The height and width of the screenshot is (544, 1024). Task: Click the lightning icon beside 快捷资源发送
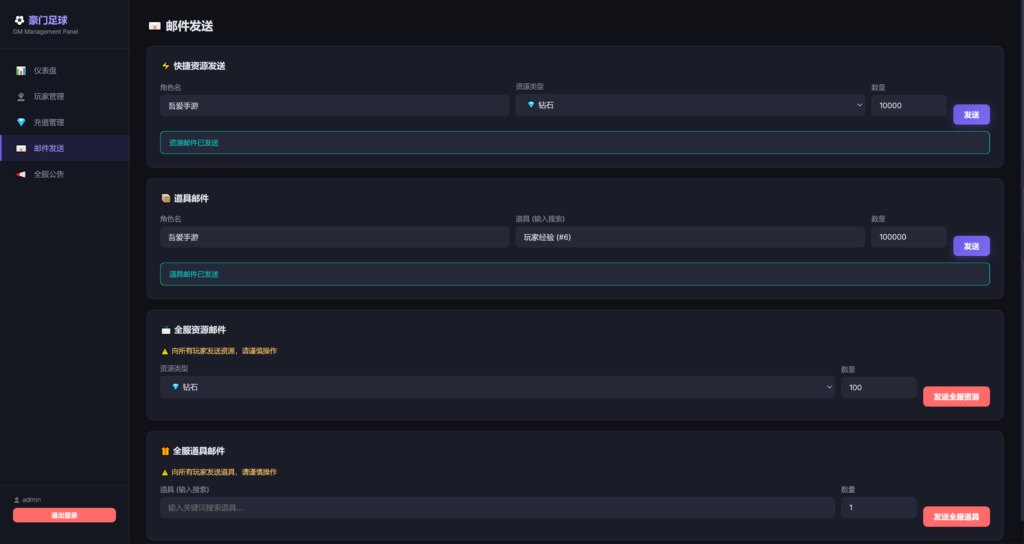tap(166, 66)
